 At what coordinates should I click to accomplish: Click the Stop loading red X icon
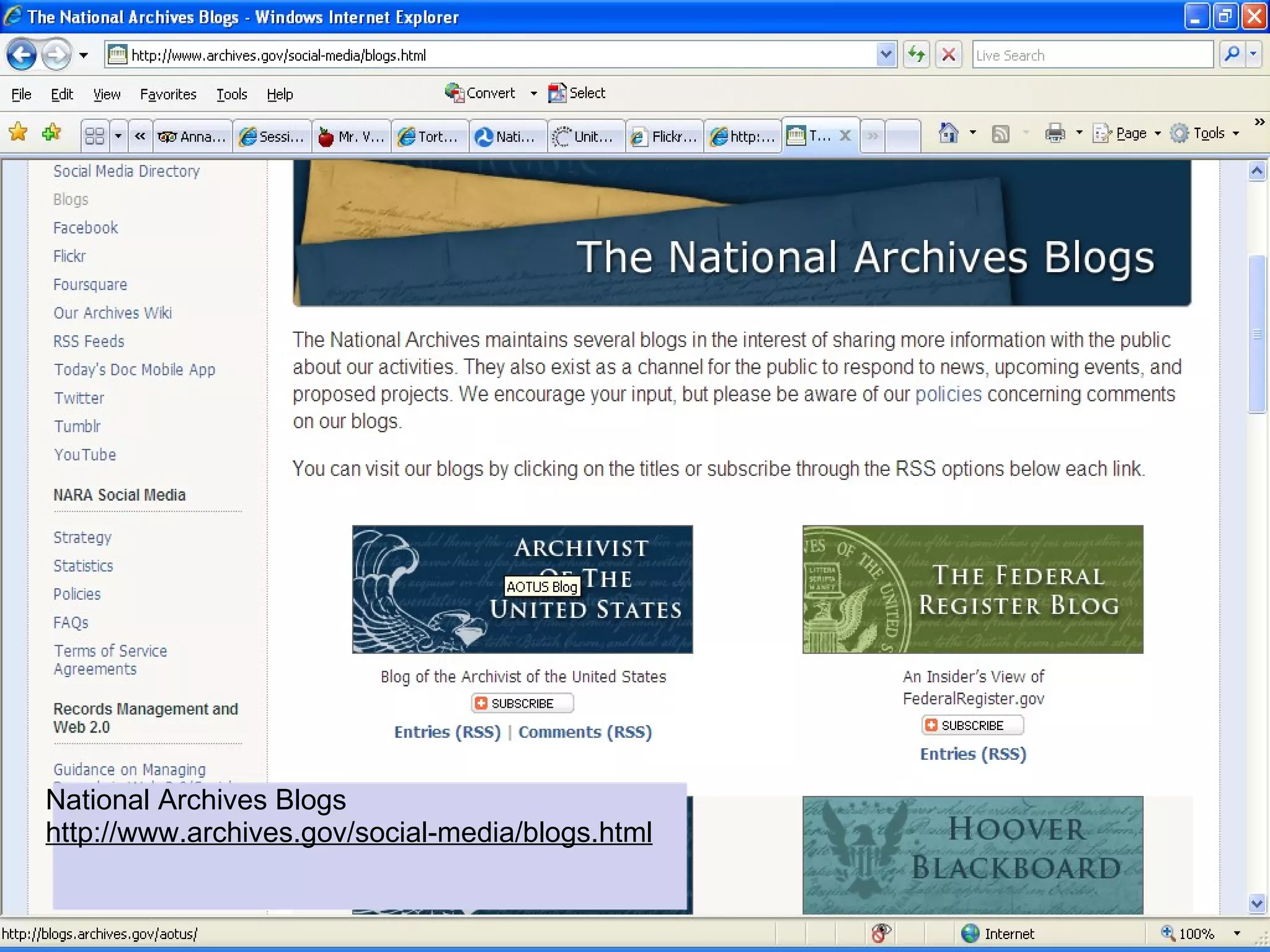949,55
